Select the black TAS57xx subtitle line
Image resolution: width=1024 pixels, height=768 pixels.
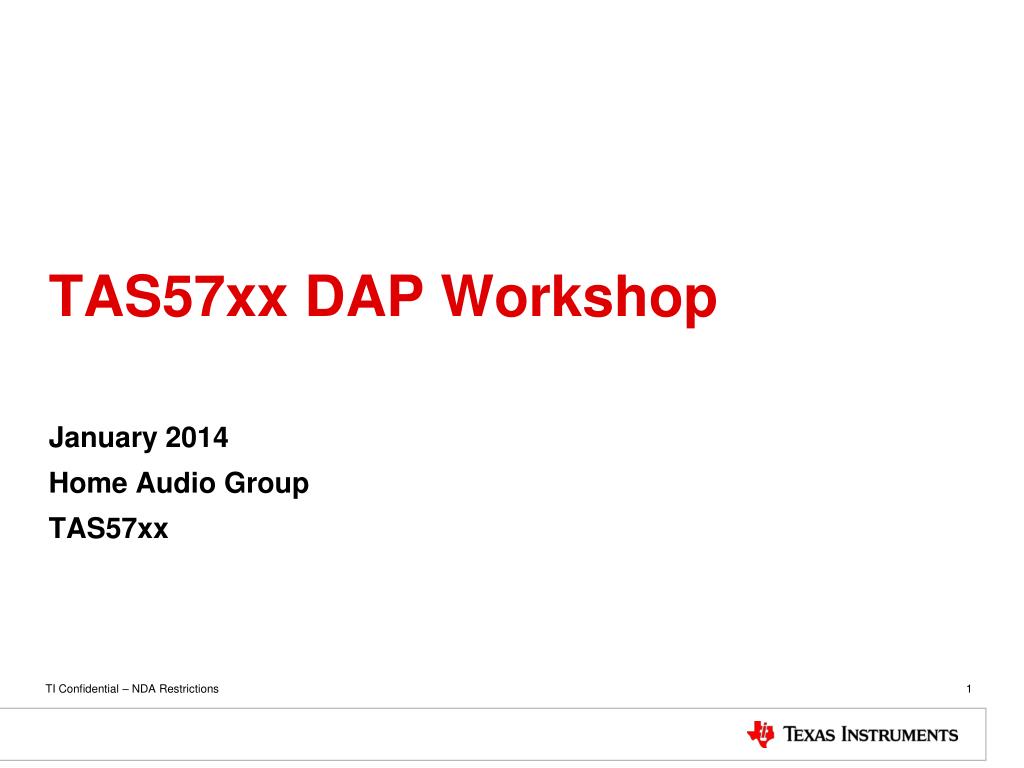coord(108,528)
